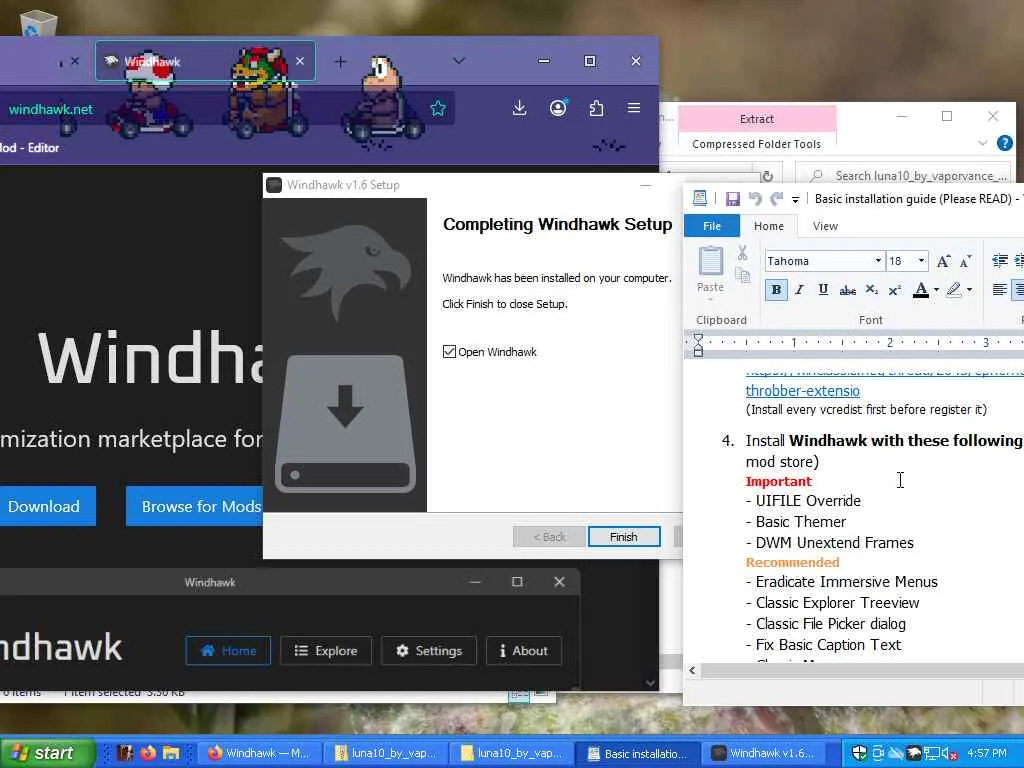
Task: Click the WordPad Save icon in quick access toolbar
Action: pyautogui.click(x=732, y=199)
